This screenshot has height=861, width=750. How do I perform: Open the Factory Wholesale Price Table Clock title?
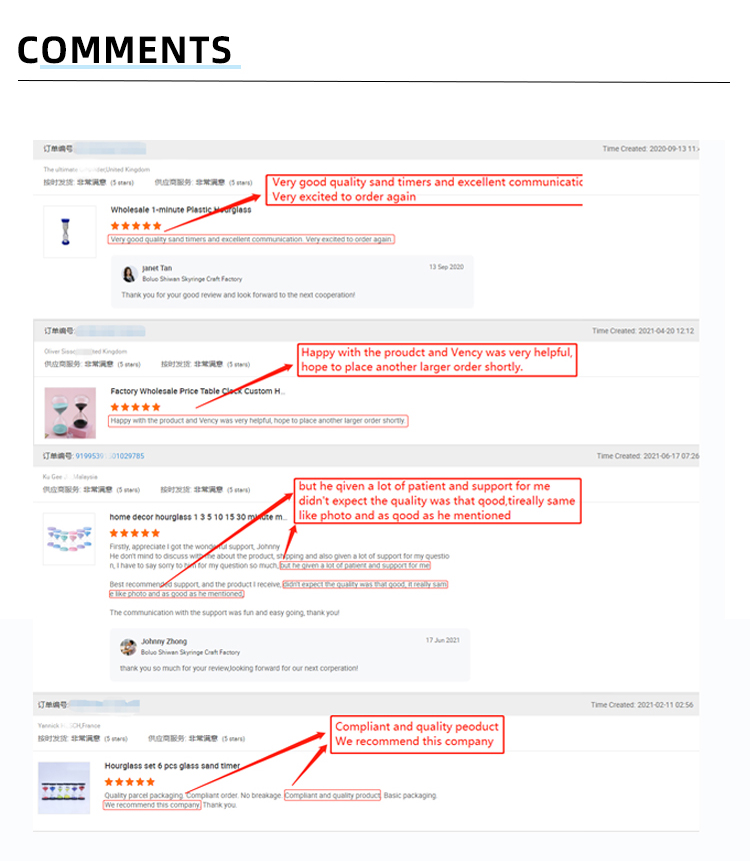pos(198,391)
